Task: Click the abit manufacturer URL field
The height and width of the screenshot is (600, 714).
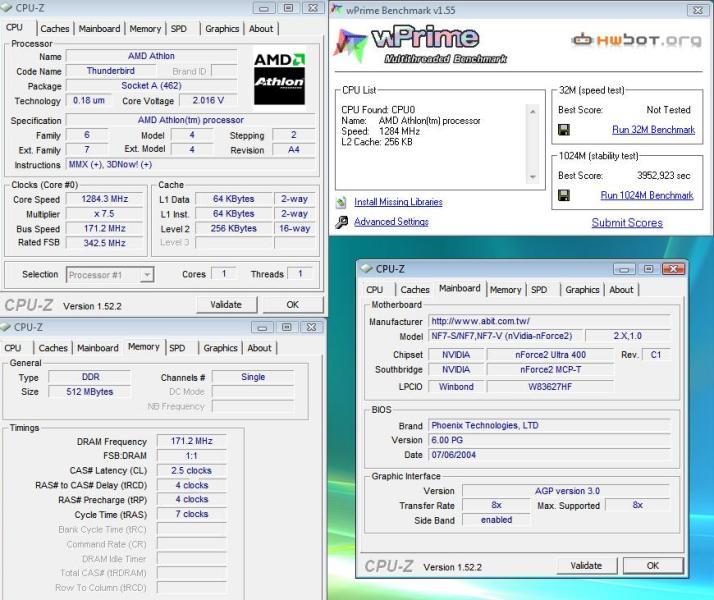Action: (550, 321)
